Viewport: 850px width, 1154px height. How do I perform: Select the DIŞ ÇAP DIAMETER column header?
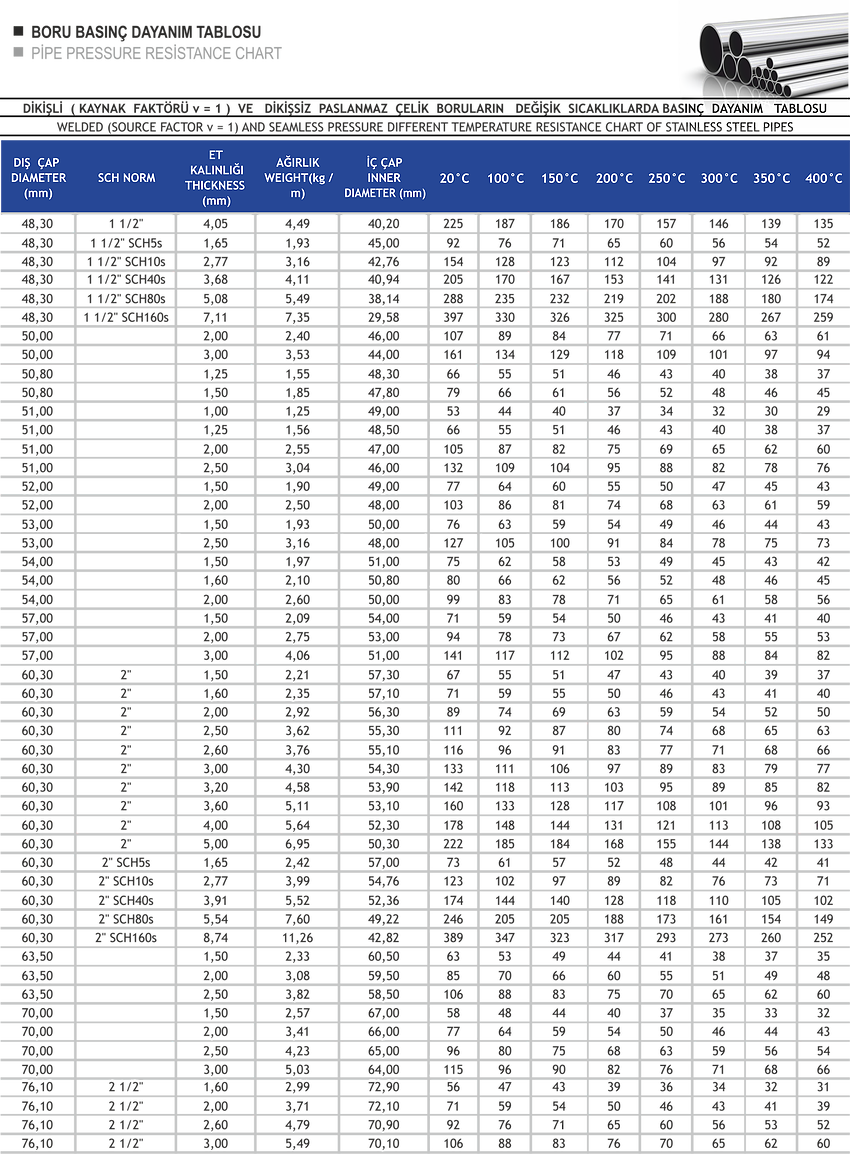36,178
